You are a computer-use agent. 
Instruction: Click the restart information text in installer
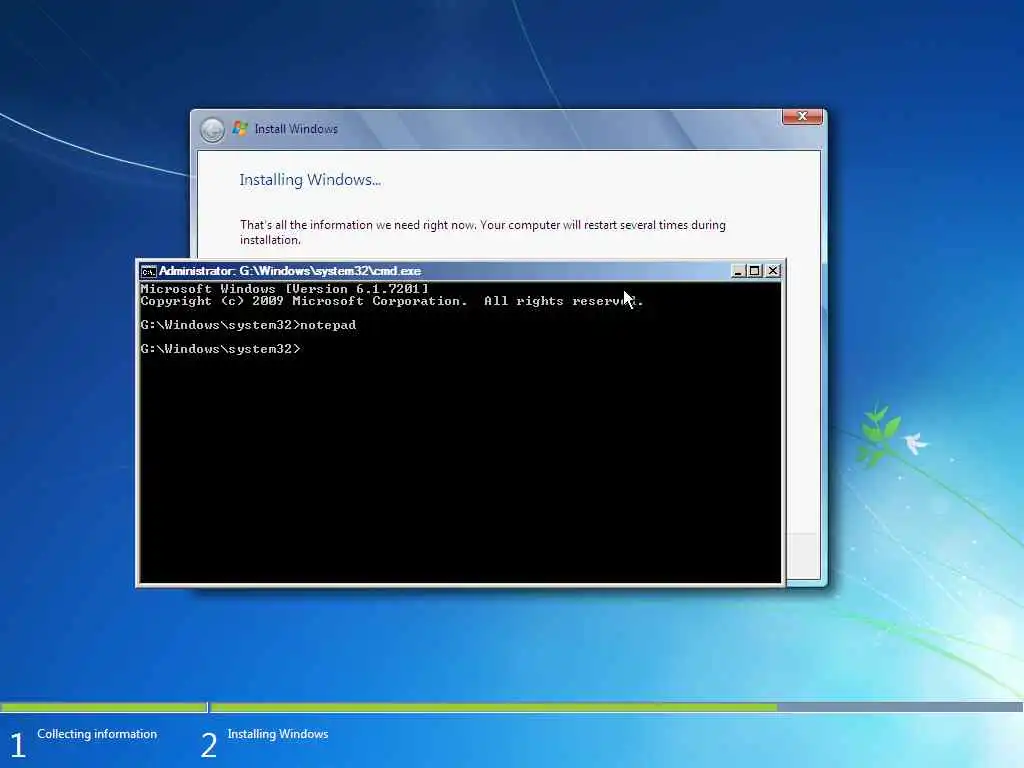pyautogui.click(x=483, y=232)
